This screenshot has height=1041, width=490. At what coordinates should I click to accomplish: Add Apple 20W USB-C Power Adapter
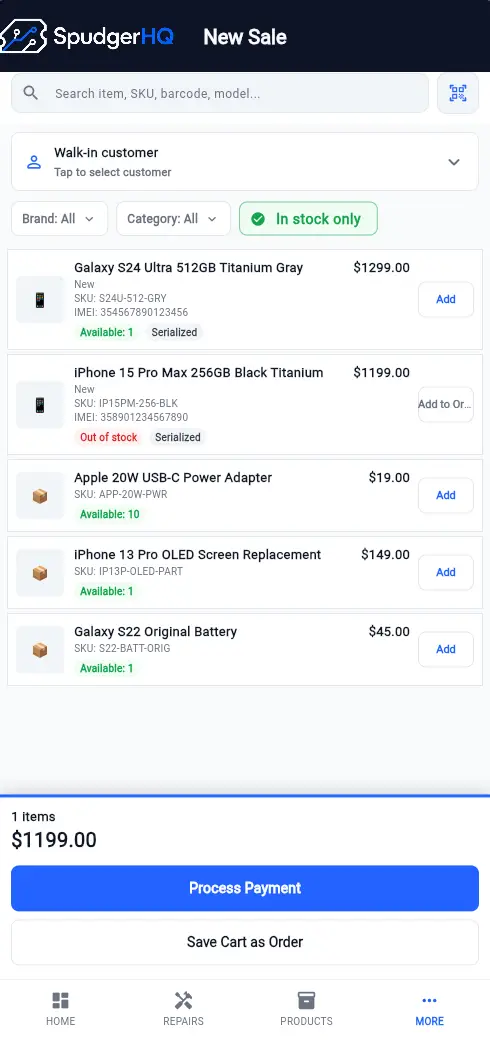446,495
